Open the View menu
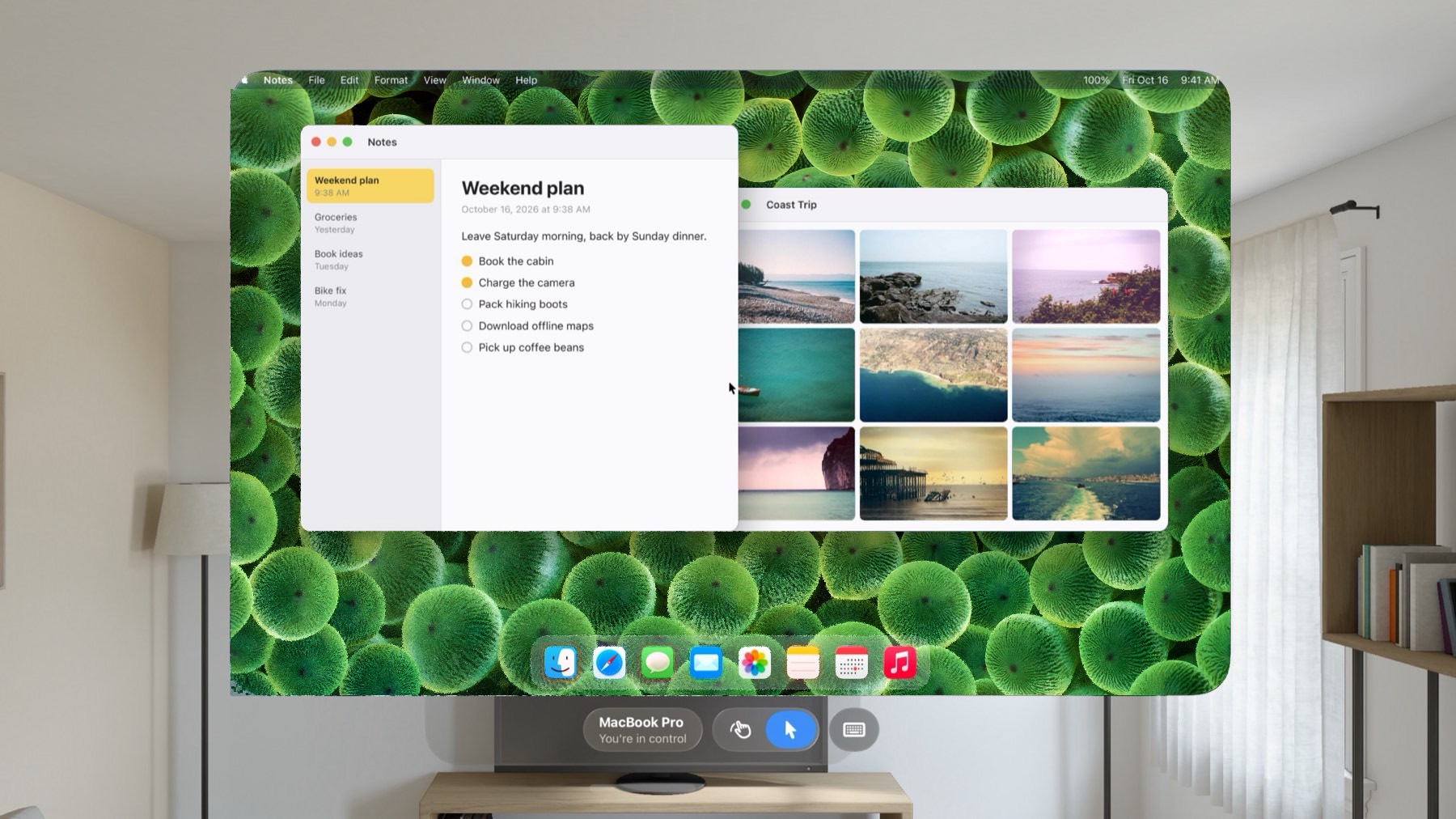This screenshot has width=1456, height=819. [x=435, y=80]
